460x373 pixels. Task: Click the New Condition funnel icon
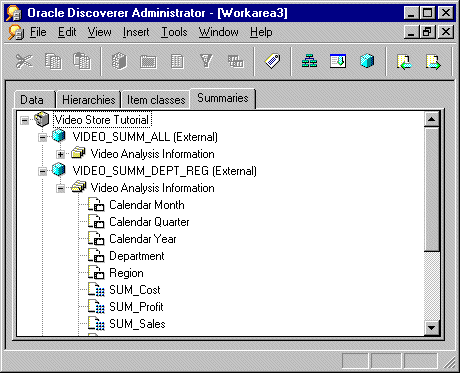click(x=206, y=62)
